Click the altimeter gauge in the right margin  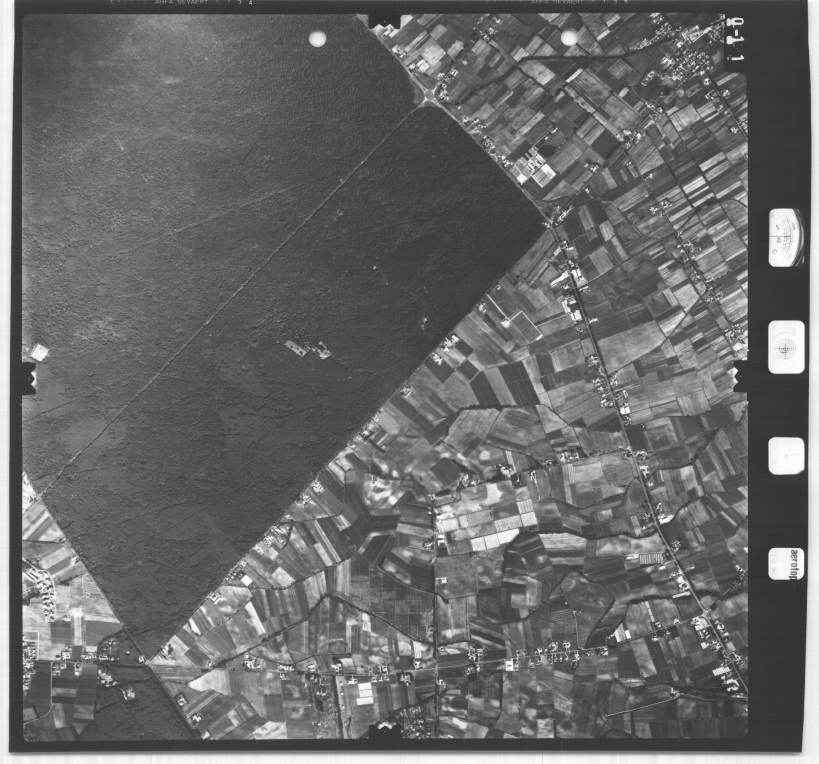point(785,237)
